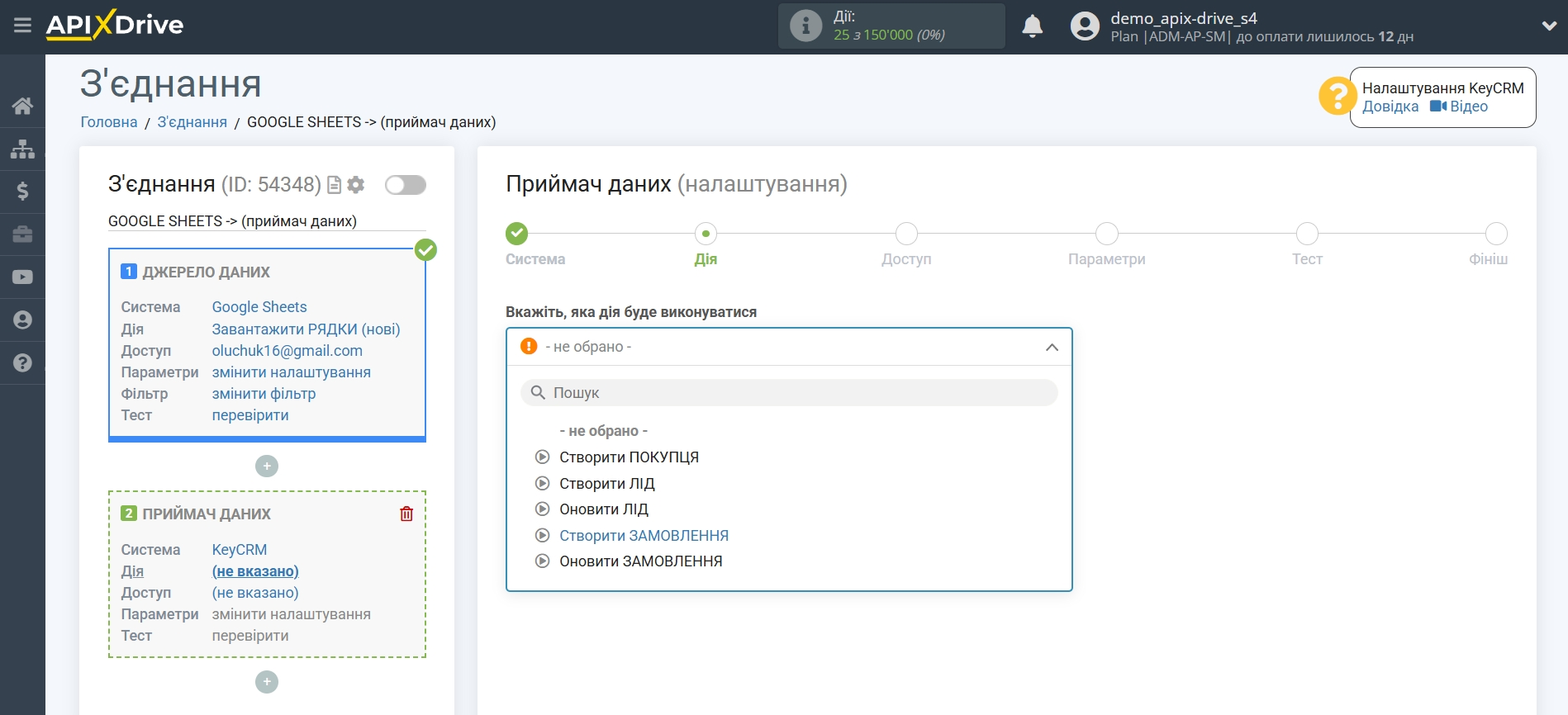1568x715 pixels.
Task: Open the YouTube video icon in sidebar
Action: (22, 277)
